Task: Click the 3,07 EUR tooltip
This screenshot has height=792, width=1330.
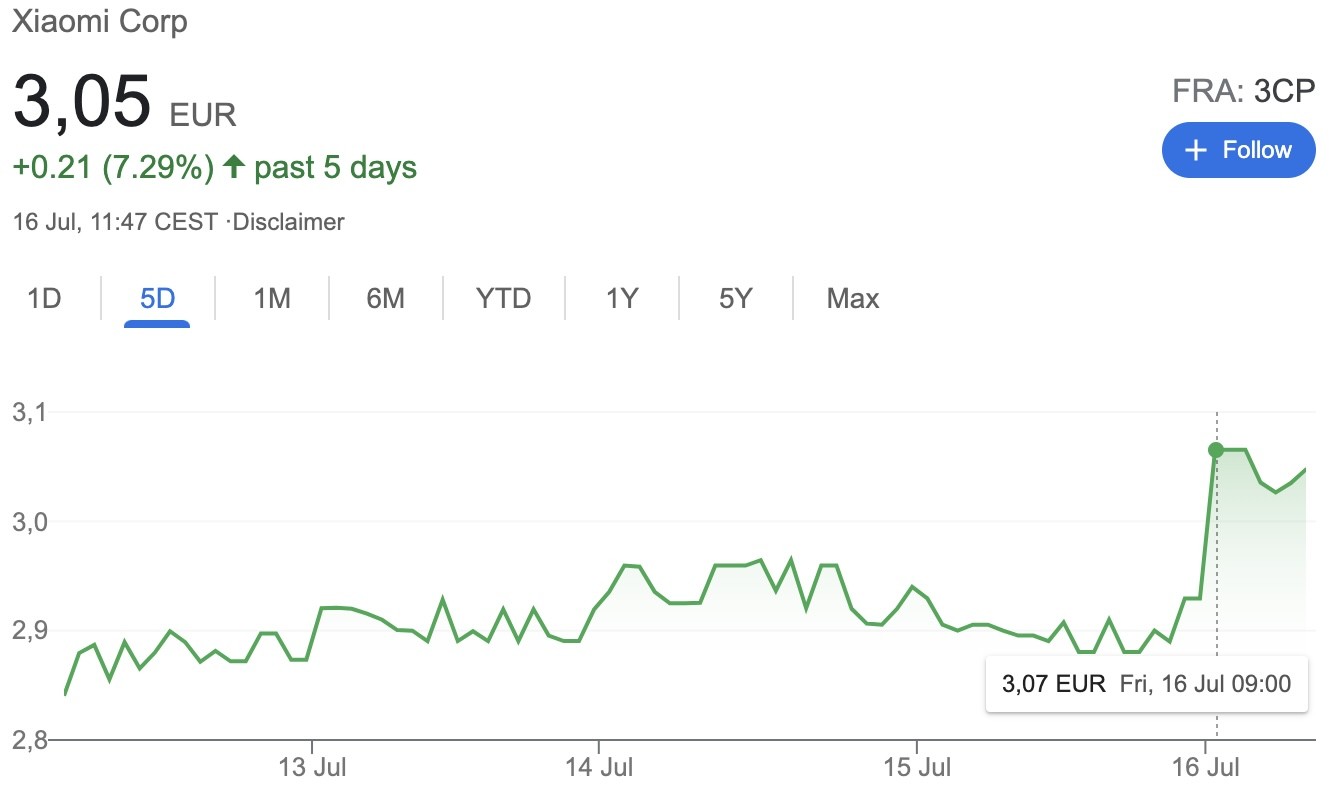Action: (1147, 684)
